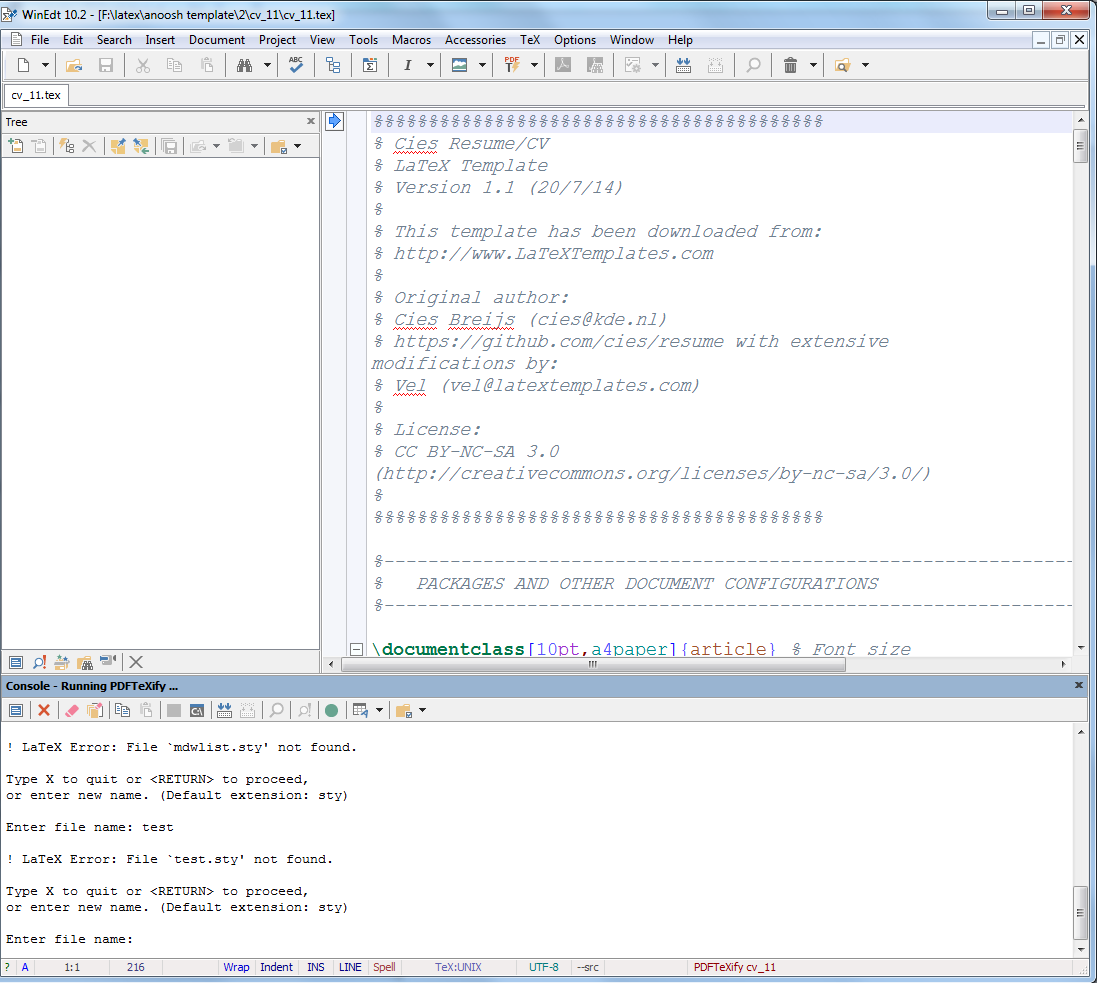
Task: Switch to the cv_11.tex tab
Action: click(x=36, y=95)
